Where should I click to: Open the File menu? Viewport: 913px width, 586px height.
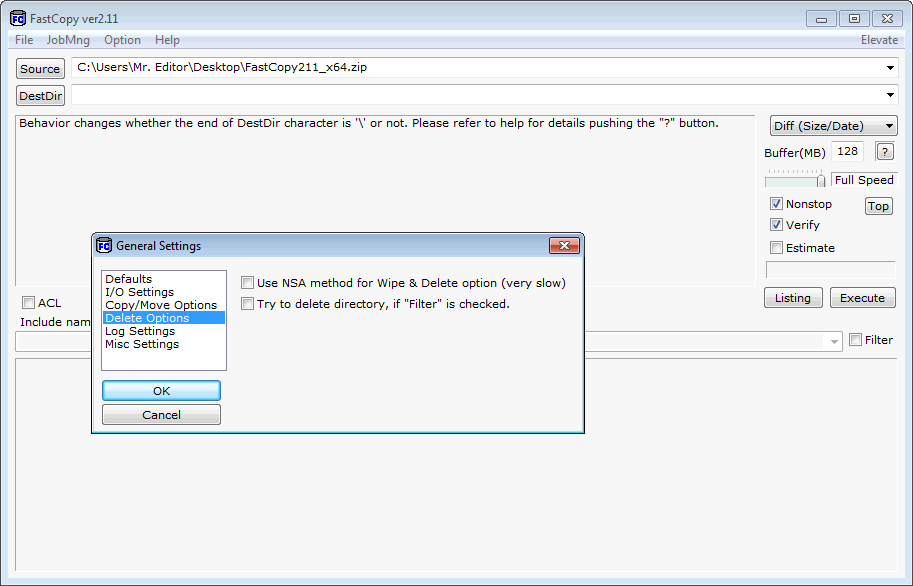click(24, 40)
